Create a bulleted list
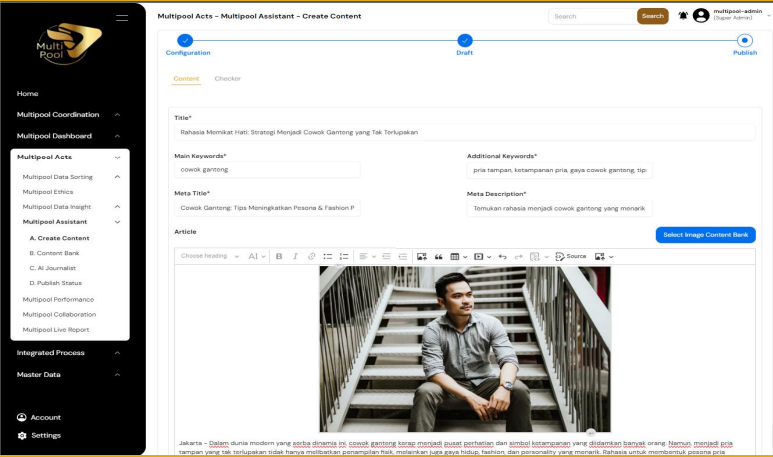 [327, 256]
